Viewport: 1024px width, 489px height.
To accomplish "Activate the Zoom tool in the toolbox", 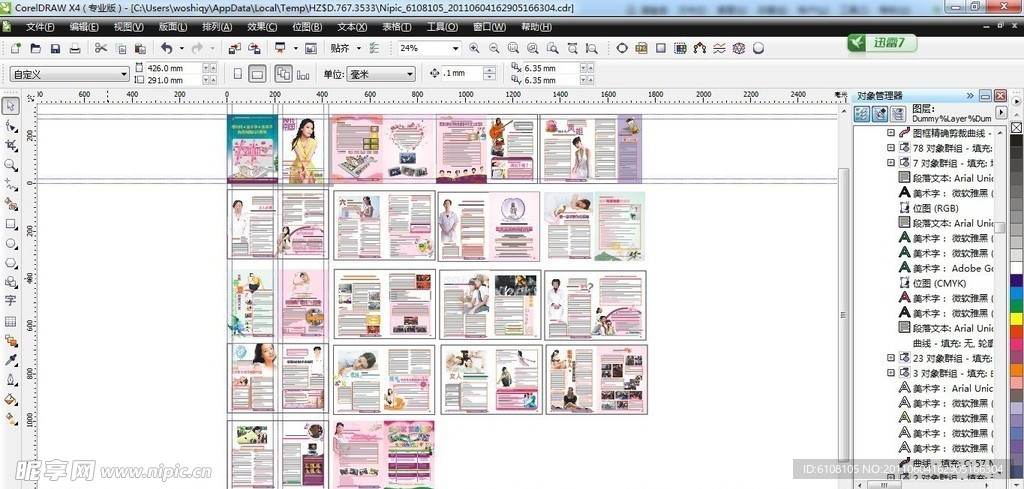I will [11, 165].
